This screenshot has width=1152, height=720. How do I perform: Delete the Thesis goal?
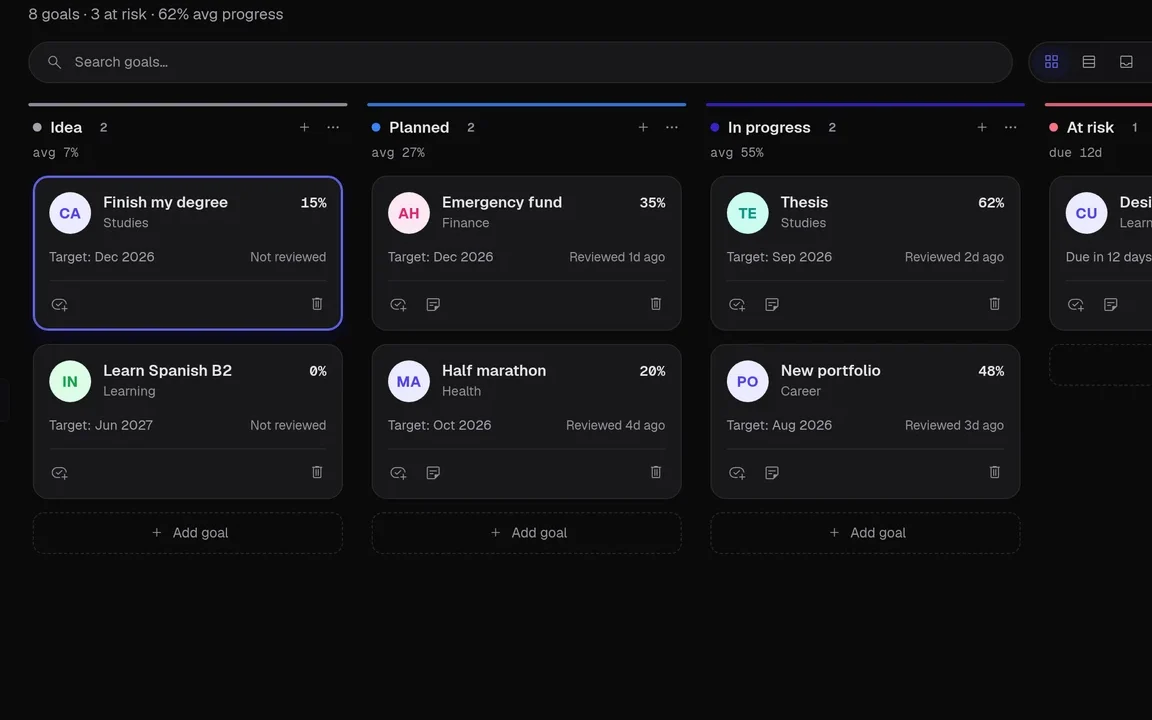pyautogui.click(x=994, y=303)
